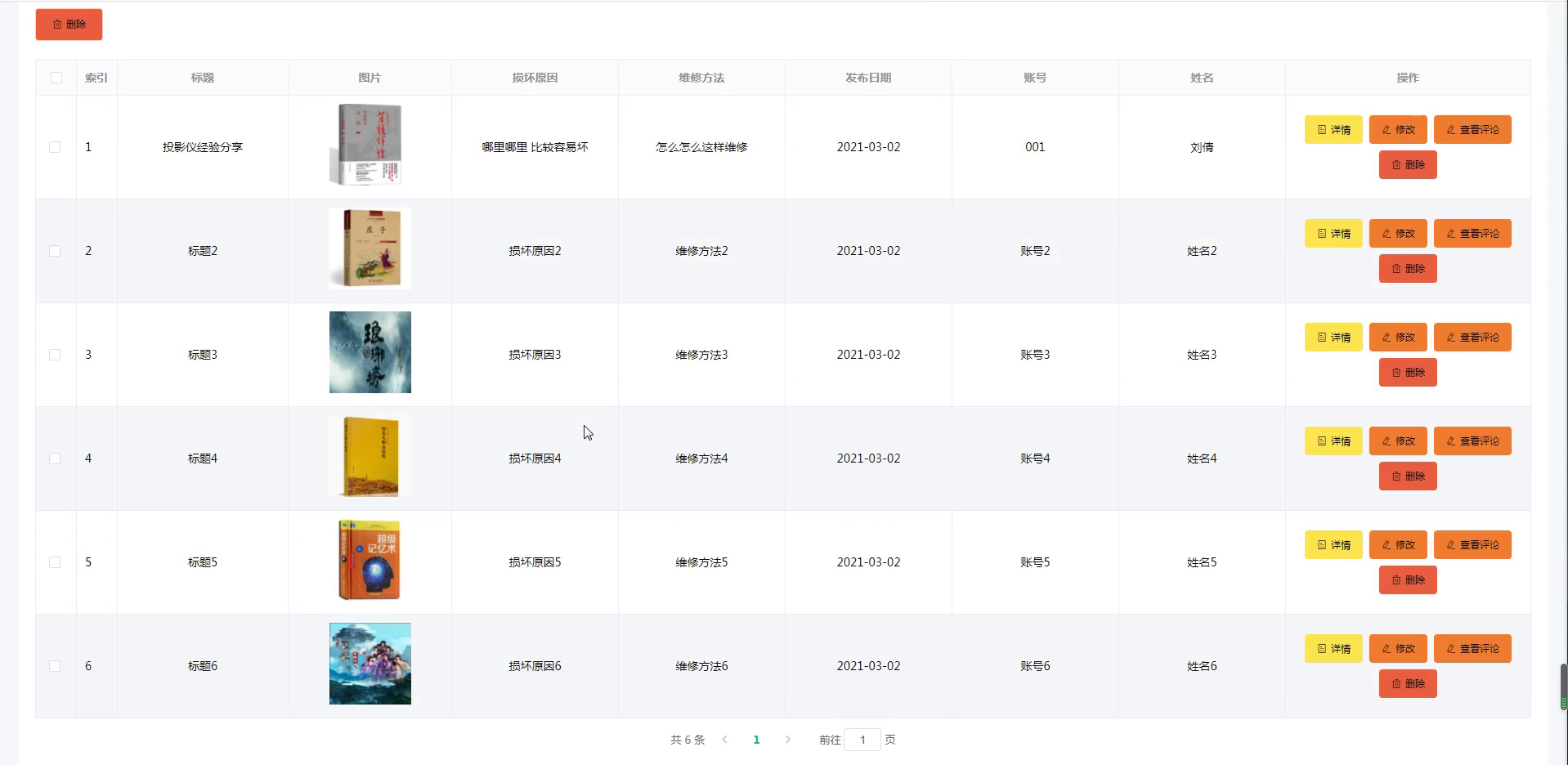Click the cell 维修方法5
This screenshot has height=765, width=1568.
(x=701, y=562)
